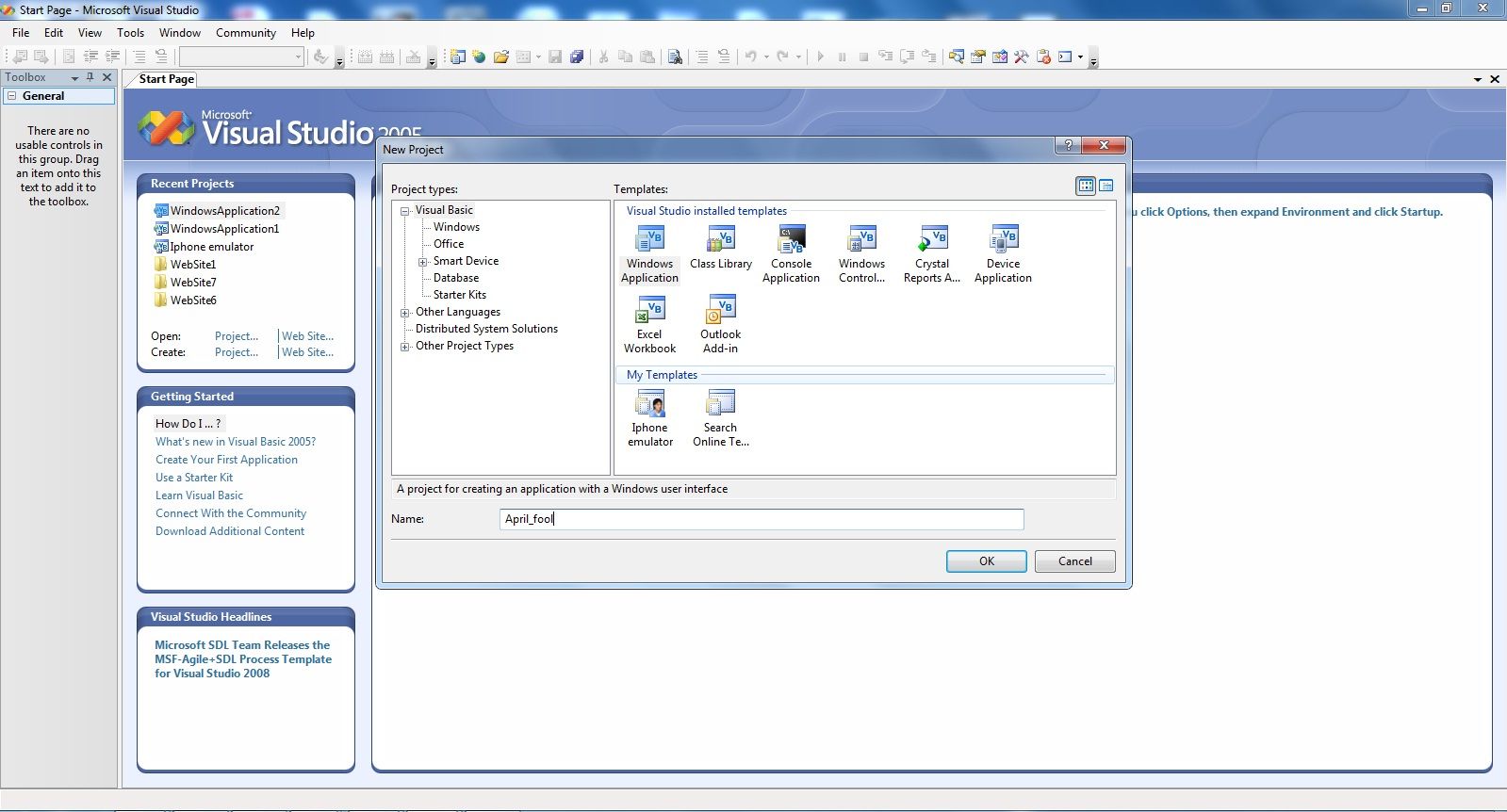Click the New Project toolbar icon

tap(457, 57)
